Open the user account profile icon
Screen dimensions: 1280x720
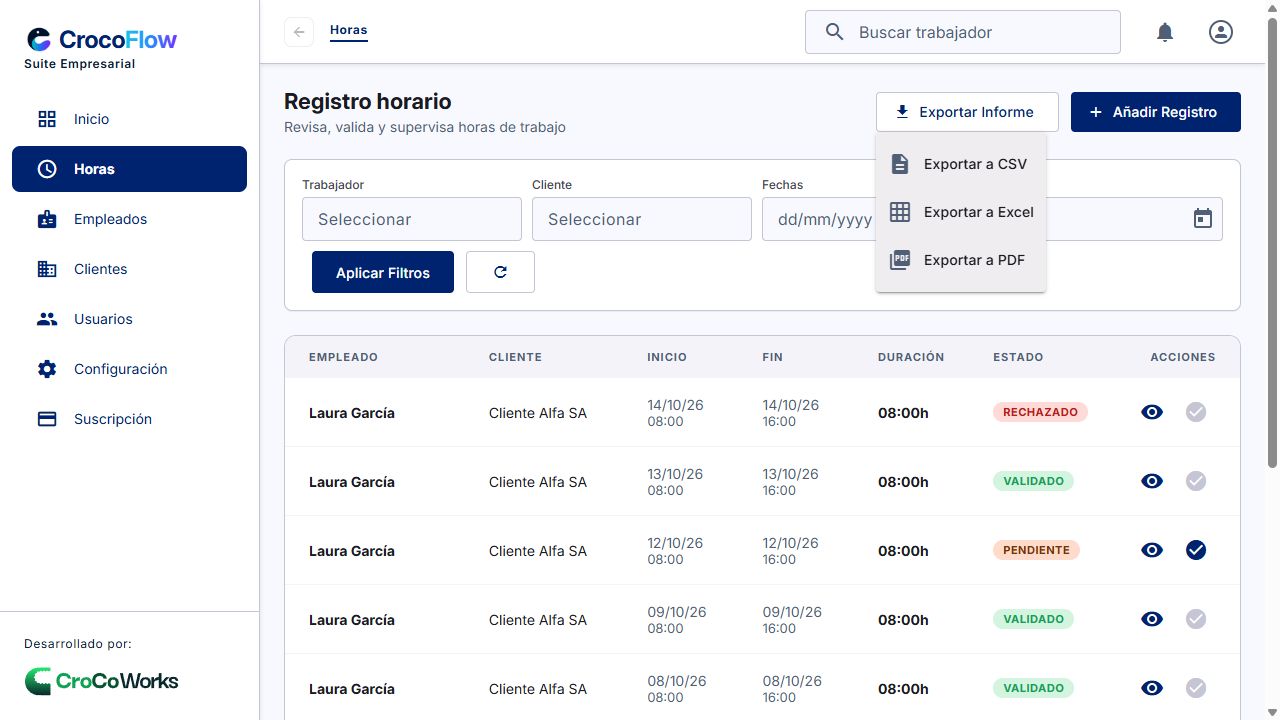[x=1221, y=32]
